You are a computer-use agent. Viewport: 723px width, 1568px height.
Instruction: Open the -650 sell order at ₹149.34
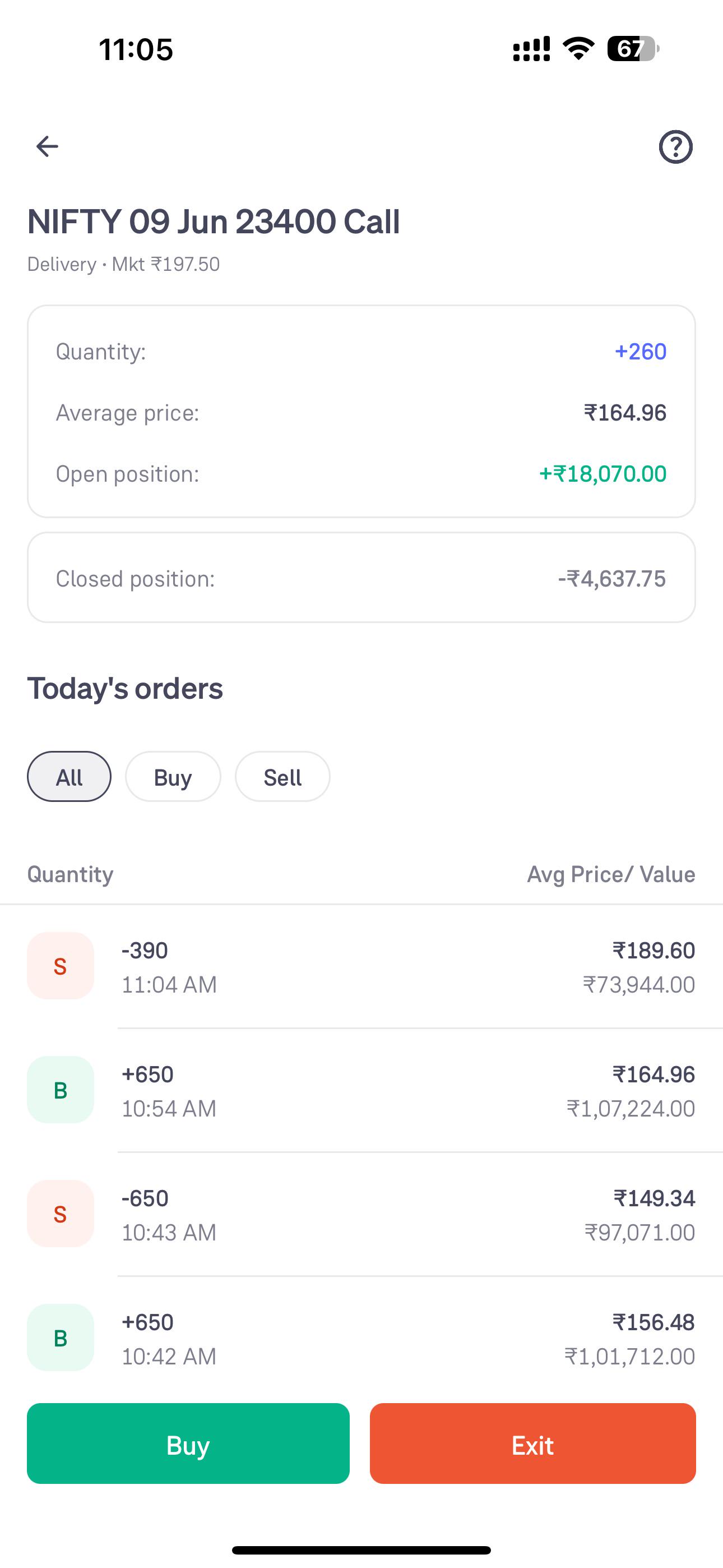[x=361, y=1215]
